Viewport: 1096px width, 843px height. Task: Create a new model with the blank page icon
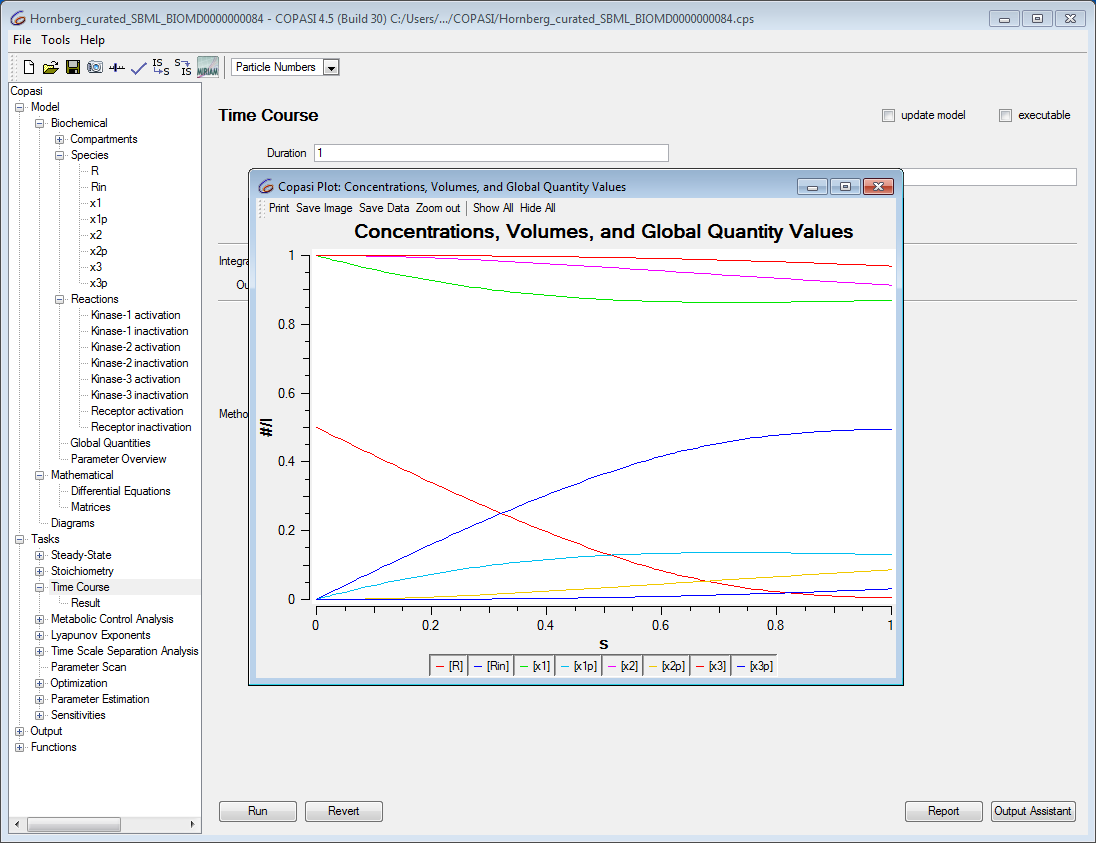pos(29,67)
